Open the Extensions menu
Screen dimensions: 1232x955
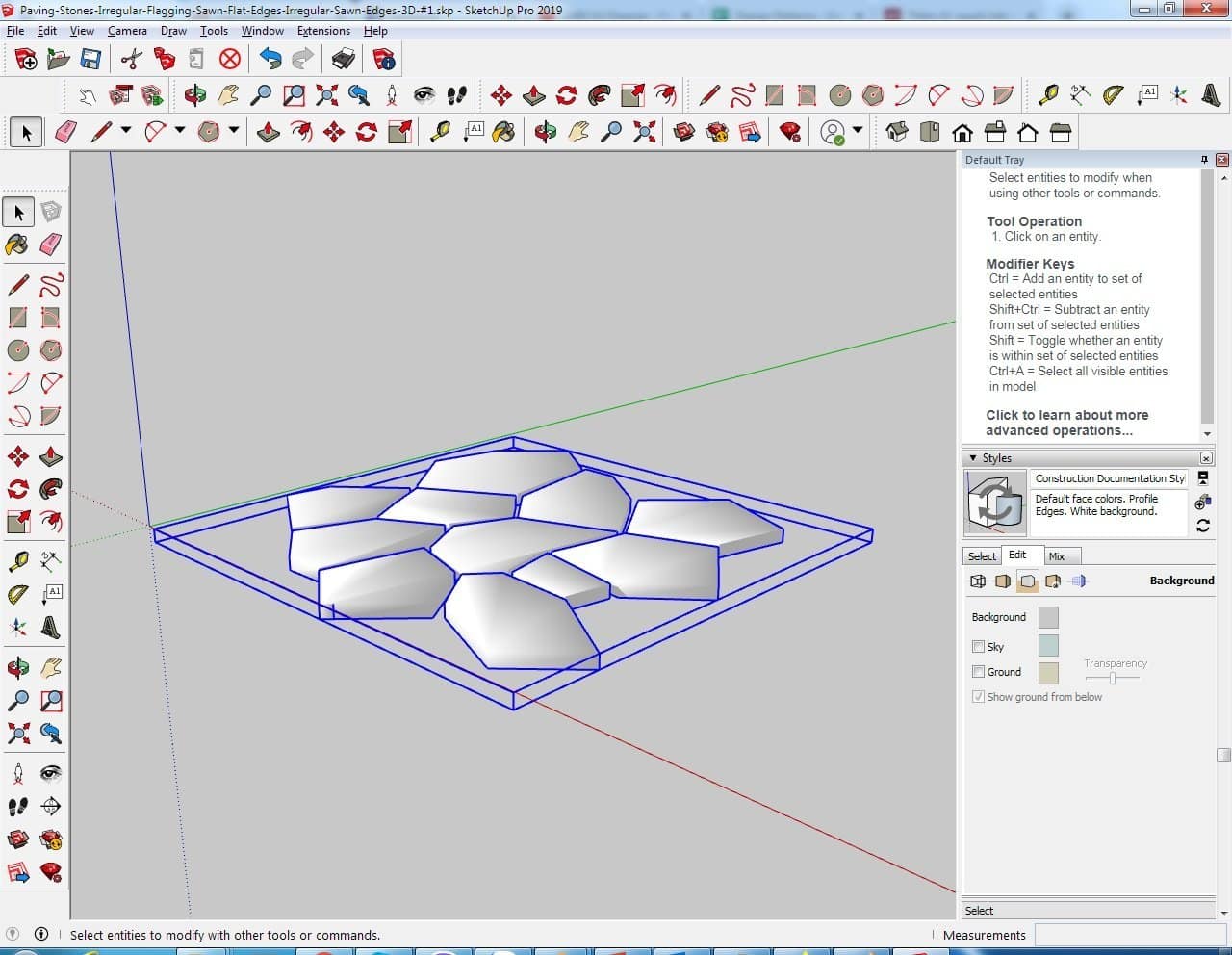(323, 31)
